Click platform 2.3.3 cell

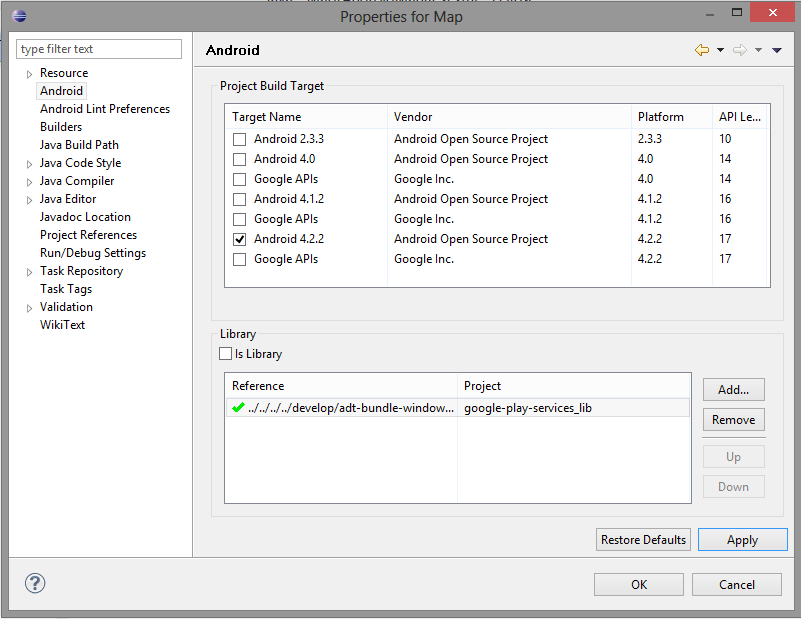coord(650,139)
